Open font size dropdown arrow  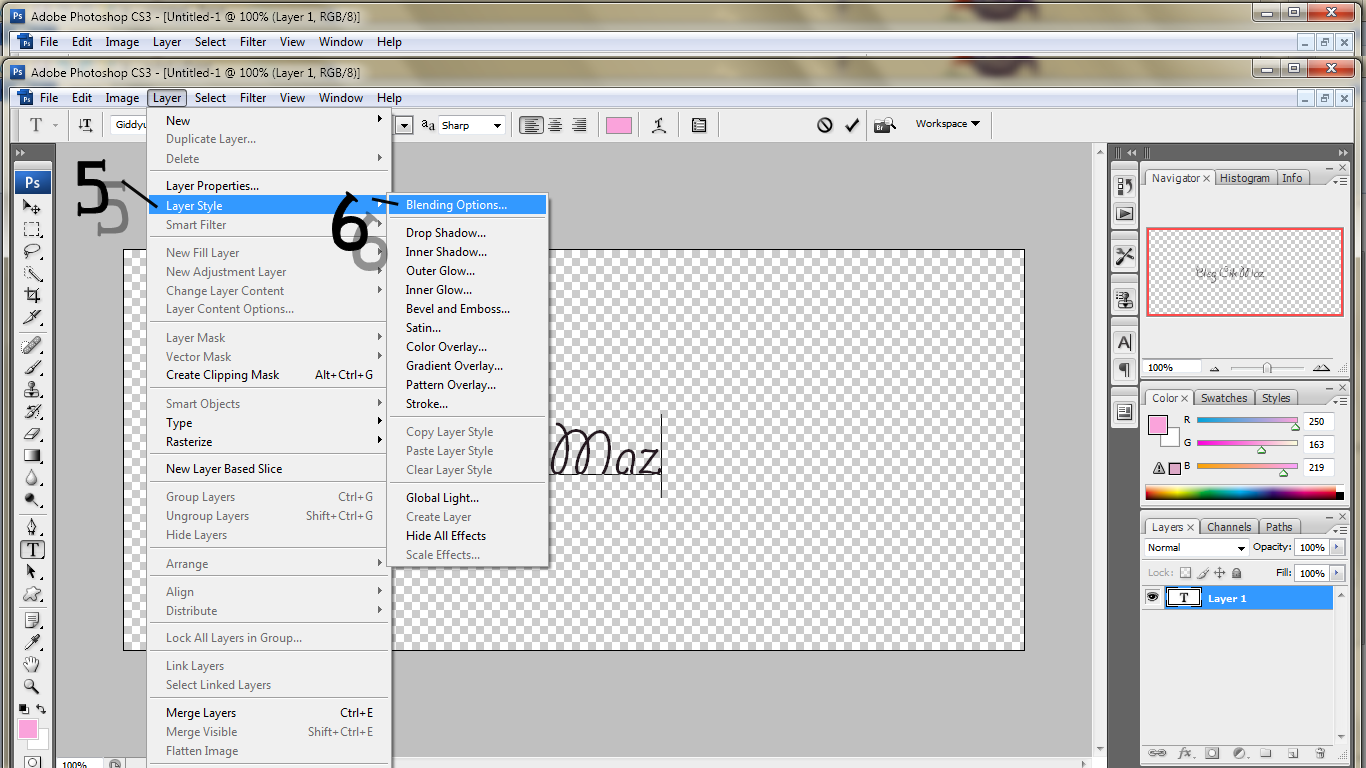click(405, 125)
